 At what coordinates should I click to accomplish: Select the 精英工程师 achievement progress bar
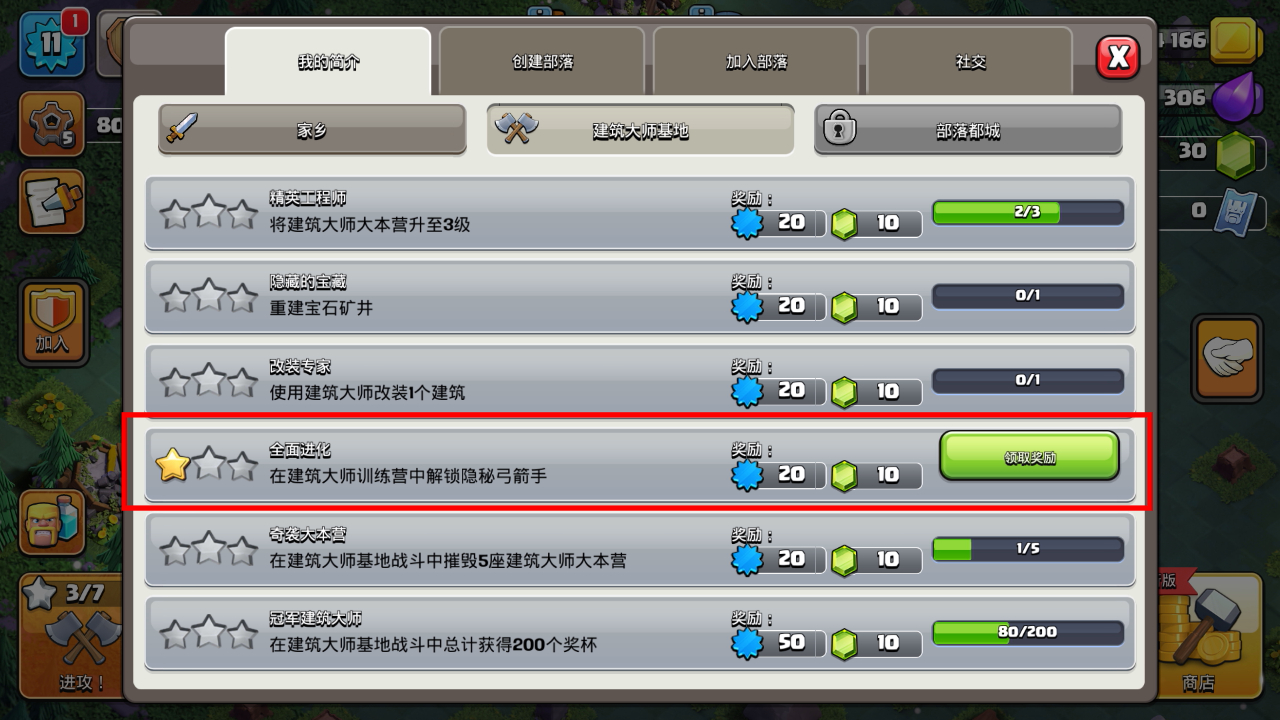click(x=1028, y=212)
